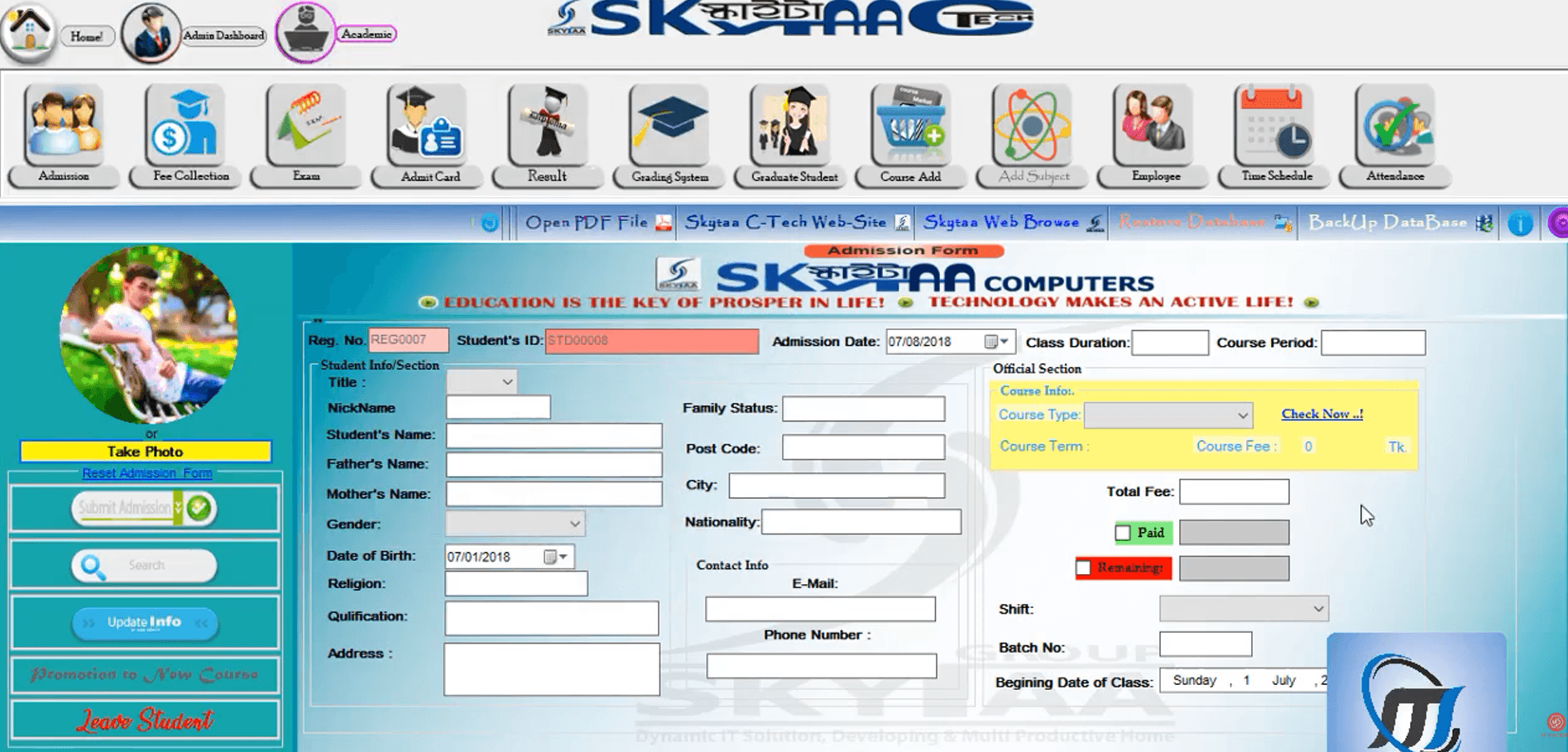Open the Add Subject atom icon
Viewport: 1568px width, 752px height.
click(x=1032, y=125)
